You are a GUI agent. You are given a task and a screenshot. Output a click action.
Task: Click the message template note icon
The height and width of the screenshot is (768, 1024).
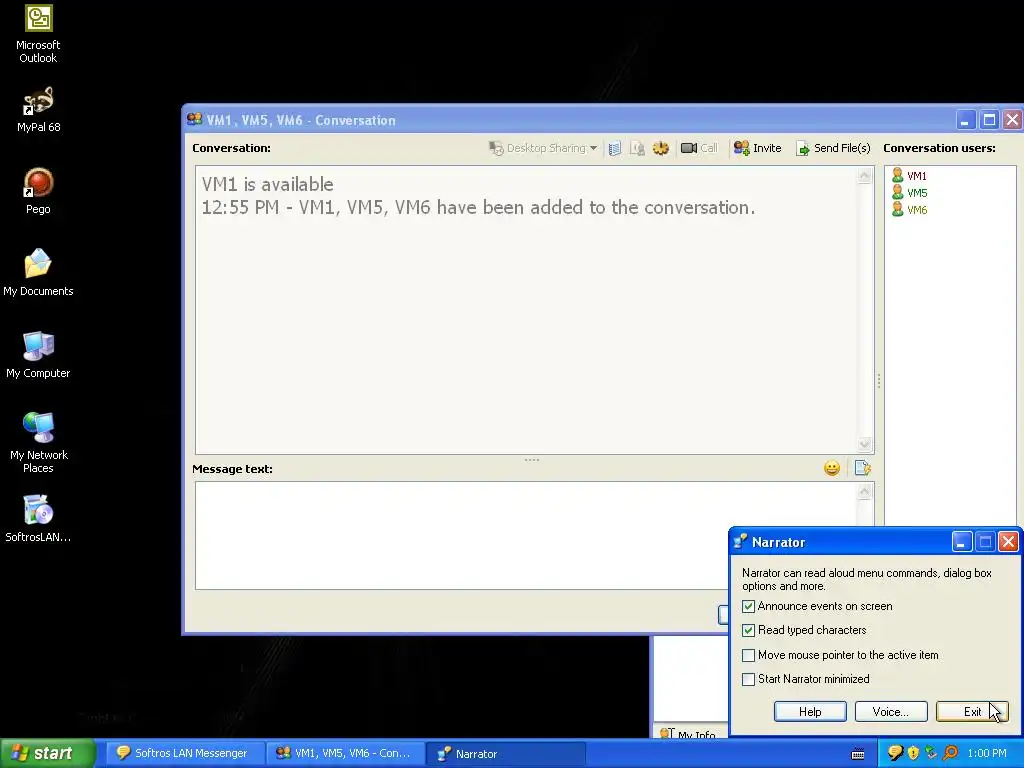click(862, 468)
